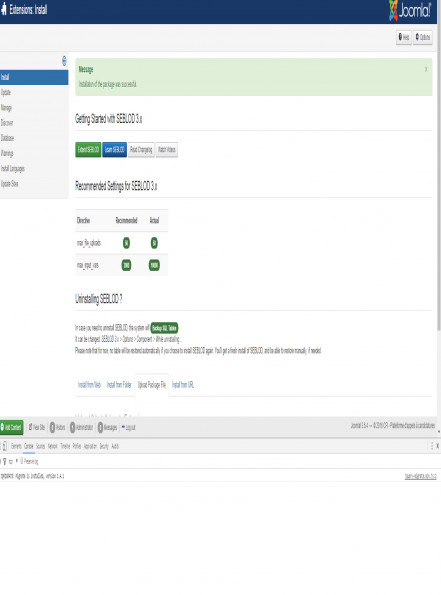Switch to Install from URL tab

coord(183,385)
